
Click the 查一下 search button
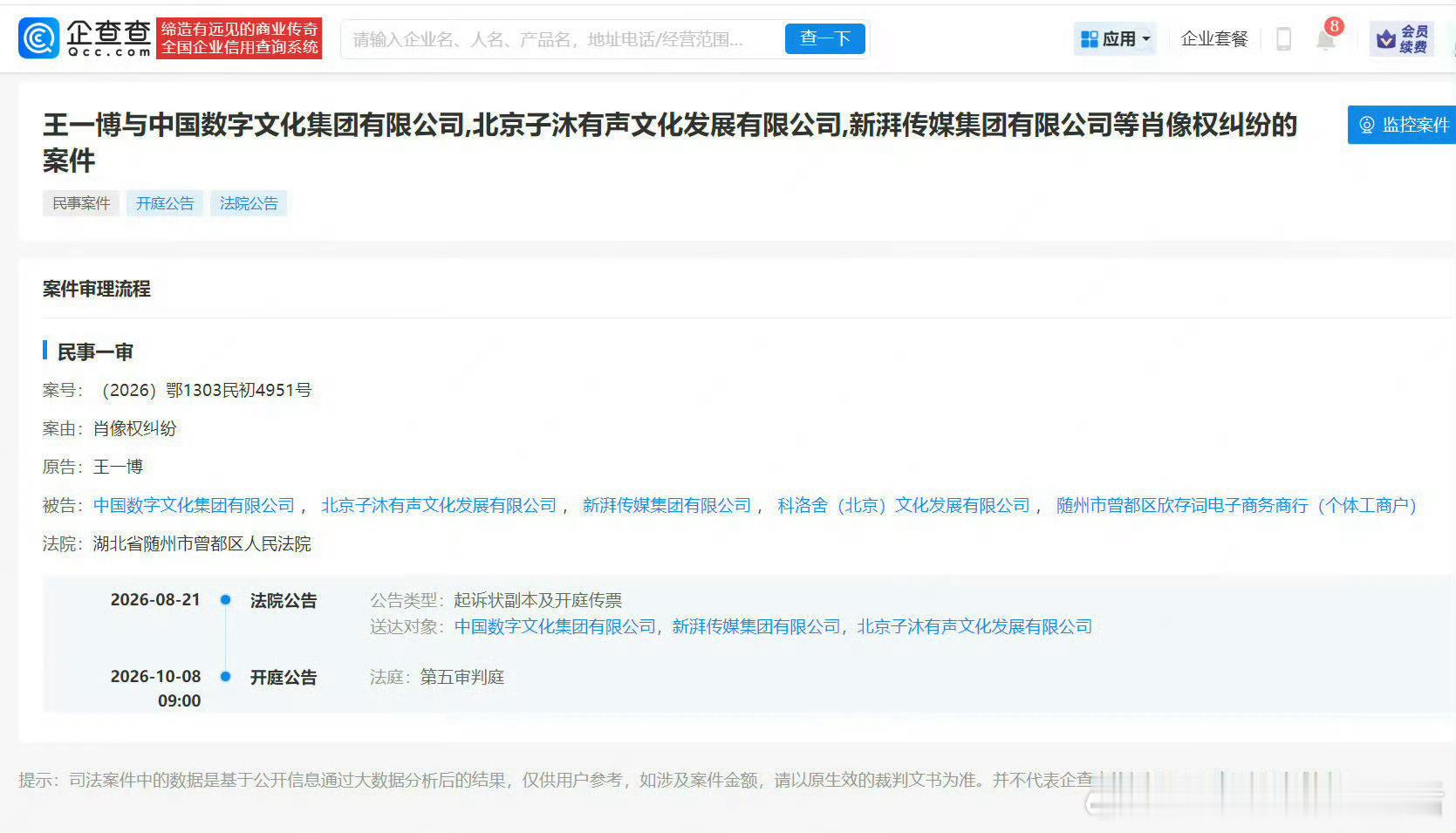tap(824, 38)
